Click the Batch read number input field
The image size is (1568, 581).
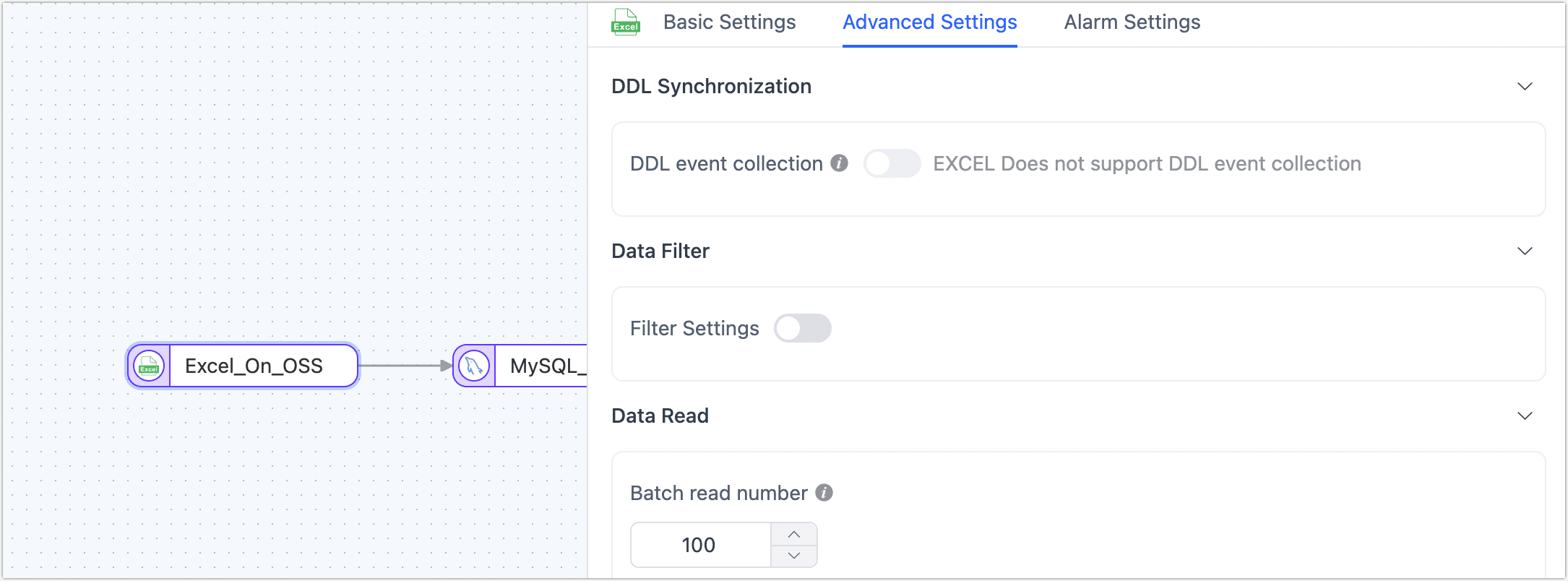(699, 545)
